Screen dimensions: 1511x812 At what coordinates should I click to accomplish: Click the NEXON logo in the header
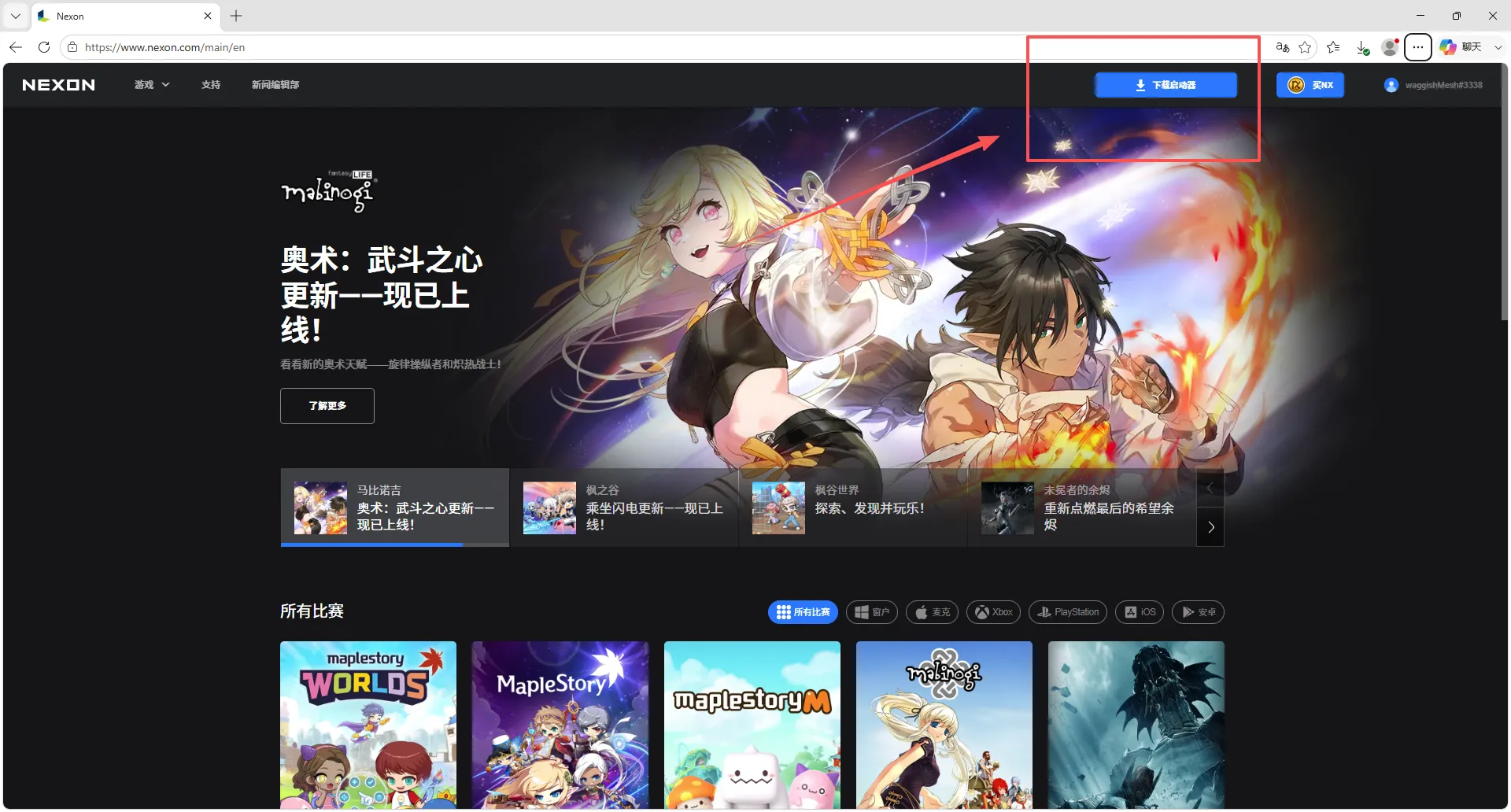point(59,85)
